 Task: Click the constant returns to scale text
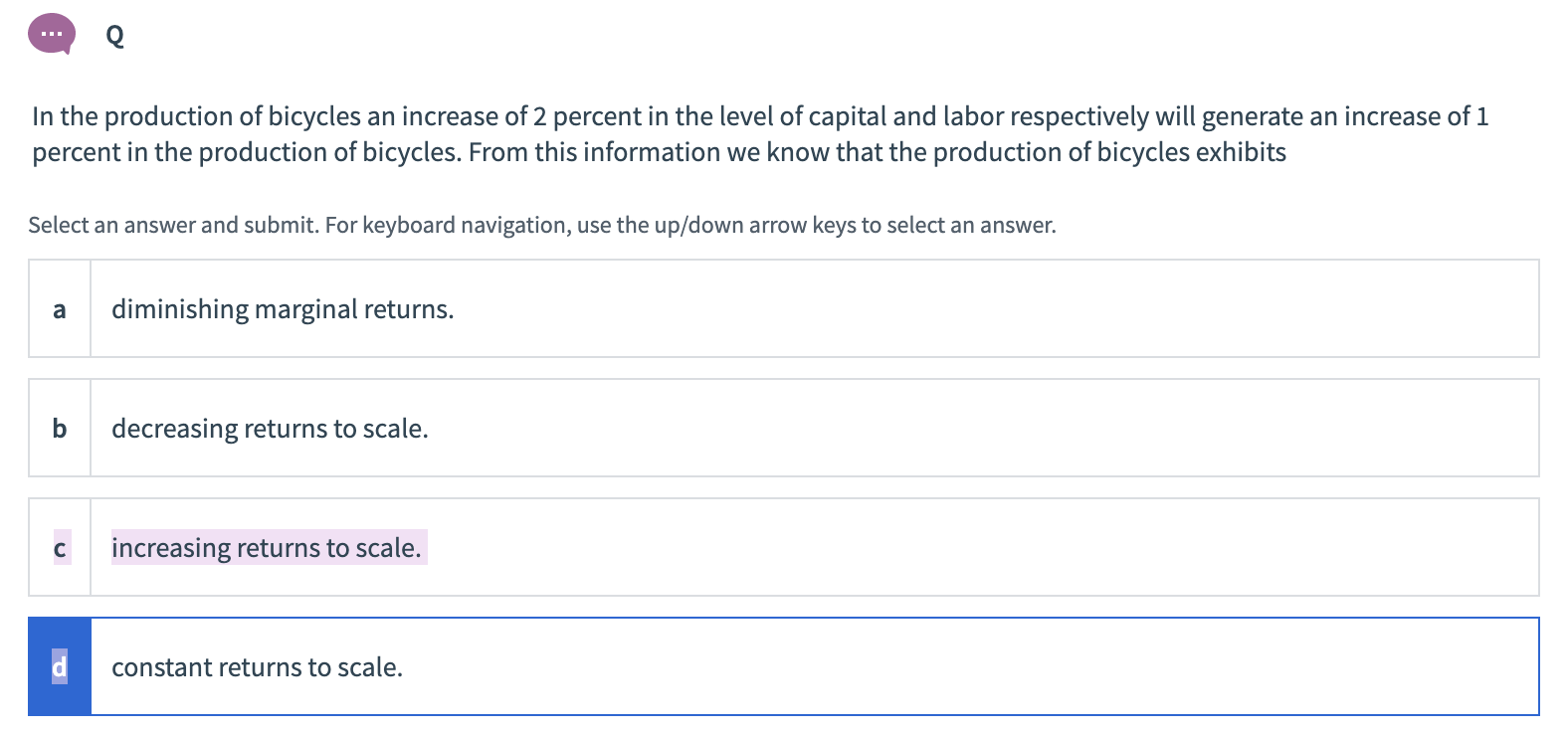257,667
